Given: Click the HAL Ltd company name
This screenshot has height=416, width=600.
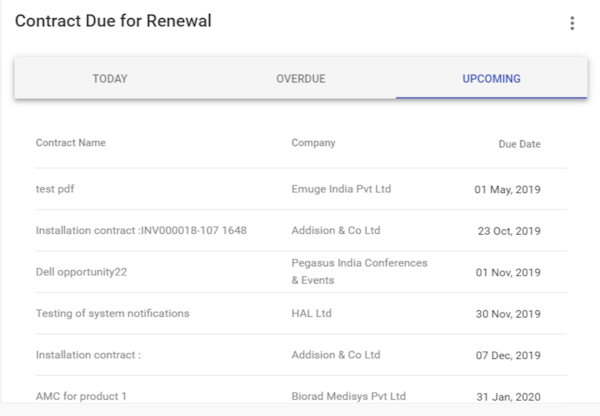Looking at the screenshot, I should [x=313, y=313].
